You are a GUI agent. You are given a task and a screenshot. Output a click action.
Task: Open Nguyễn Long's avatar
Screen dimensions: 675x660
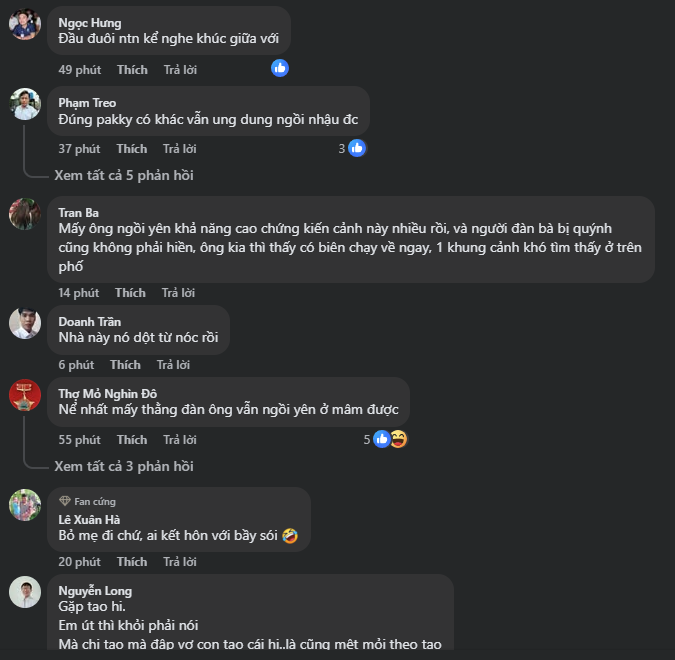pos(25,592)
